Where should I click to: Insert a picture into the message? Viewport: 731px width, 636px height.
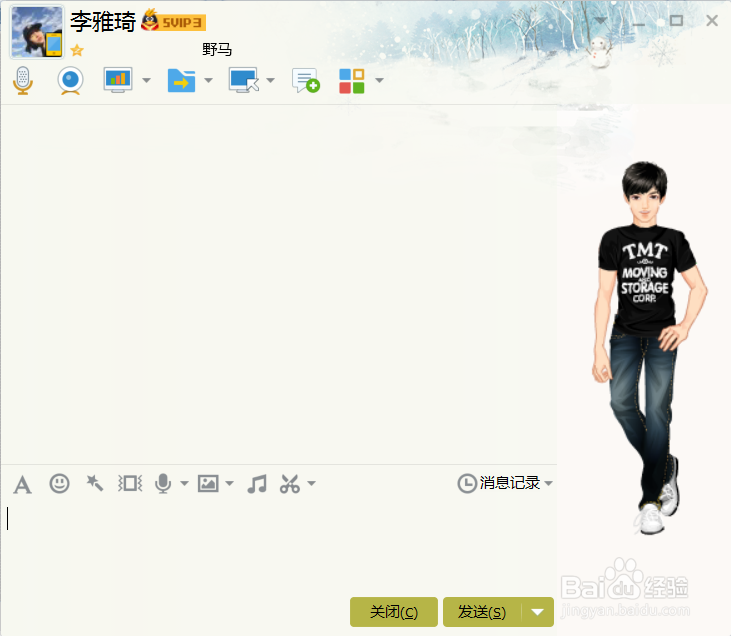coord(208,484)
